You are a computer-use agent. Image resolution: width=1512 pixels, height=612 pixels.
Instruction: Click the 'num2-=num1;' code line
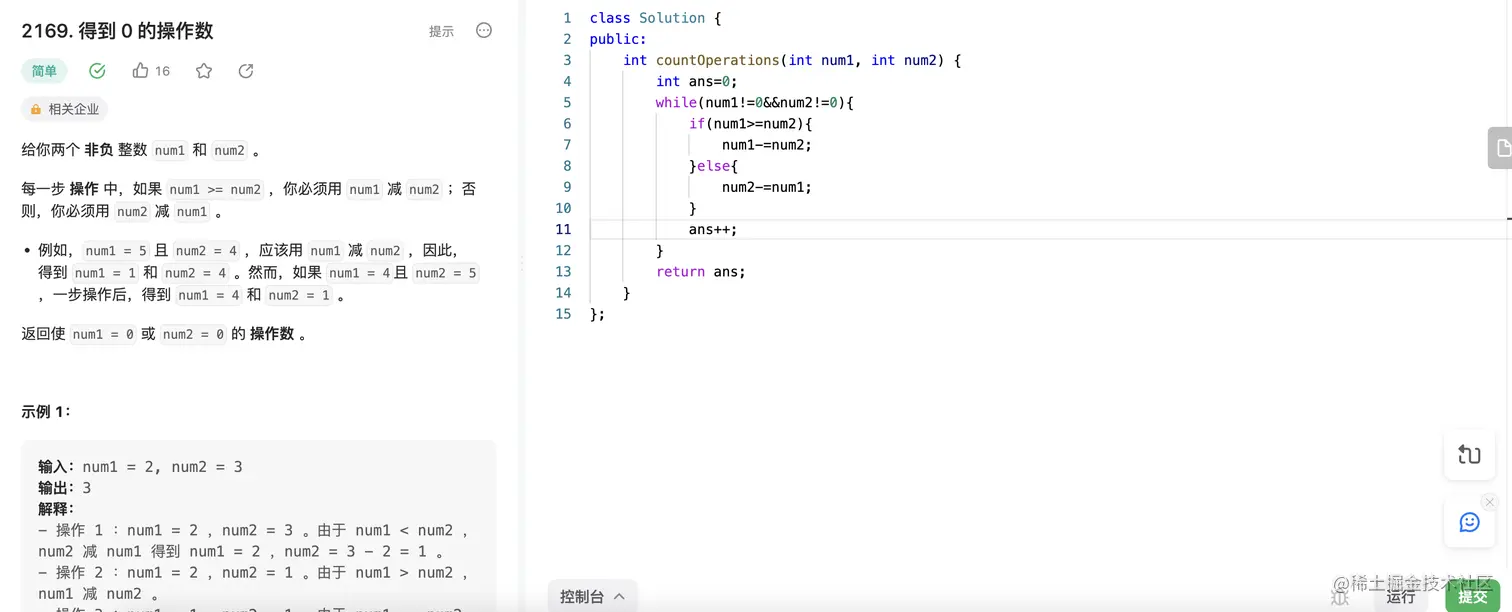pos(767,187)
